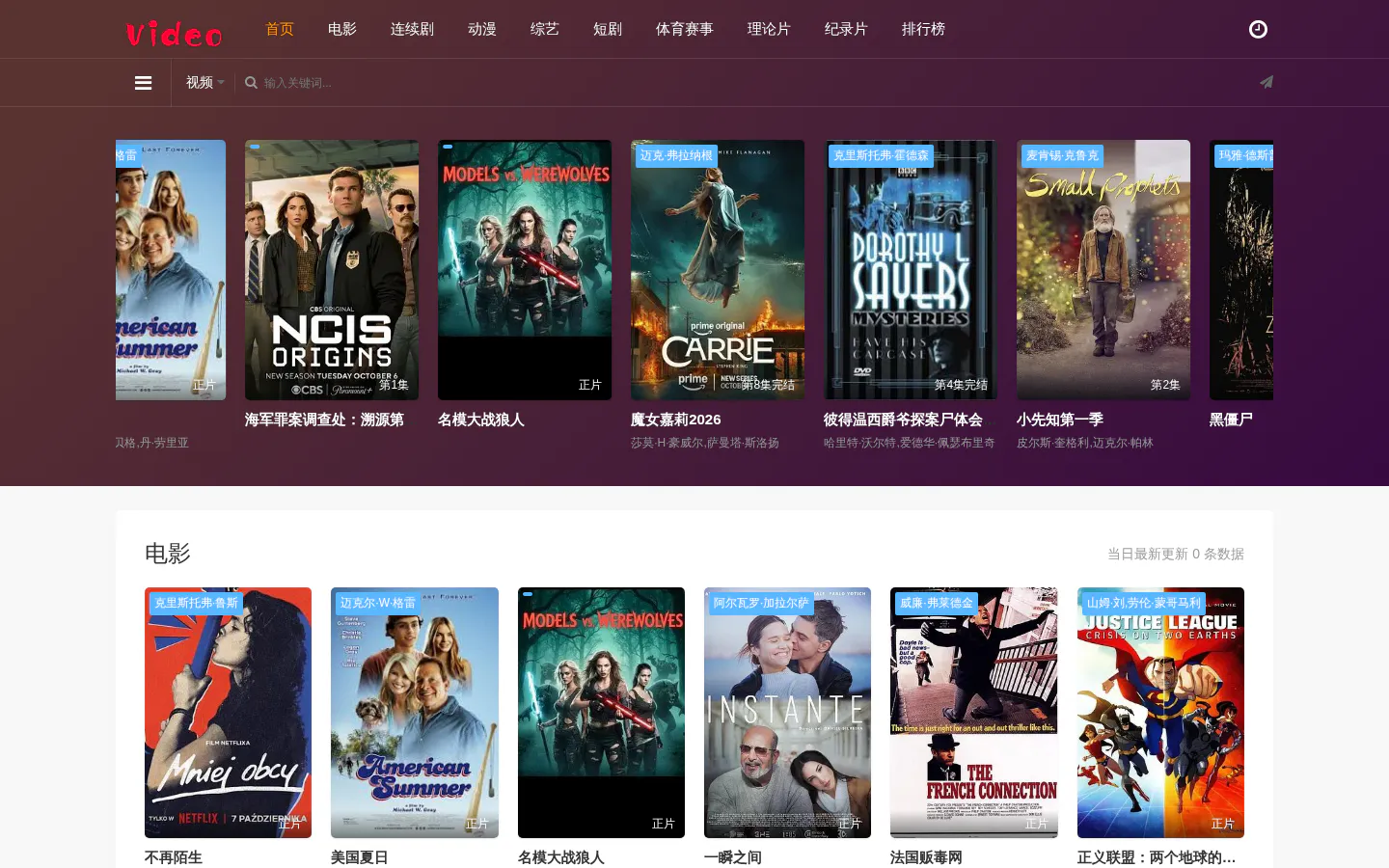The image size is (1389, 868).
Task: Open the 体育赛事 navigation item
Action: [685, 29]
